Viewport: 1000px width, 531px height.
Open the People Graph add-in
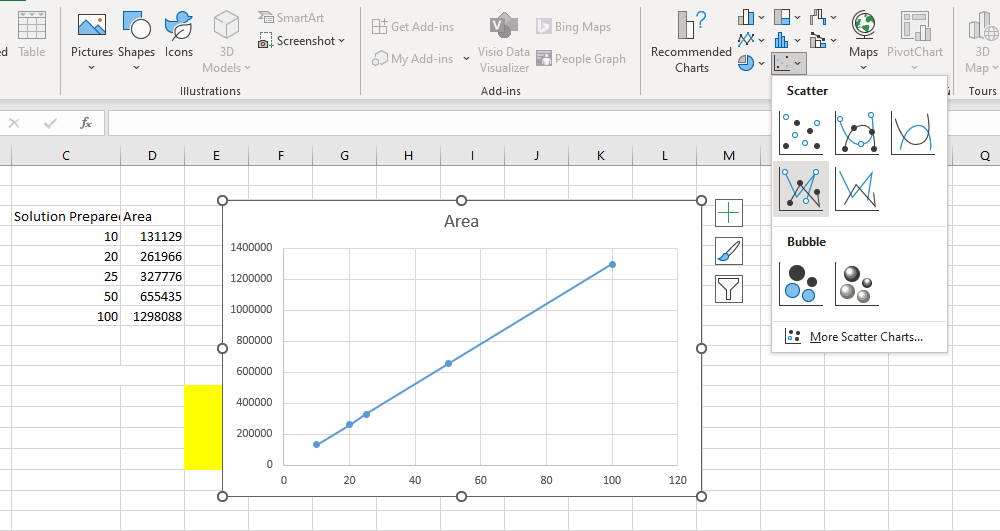581,59
